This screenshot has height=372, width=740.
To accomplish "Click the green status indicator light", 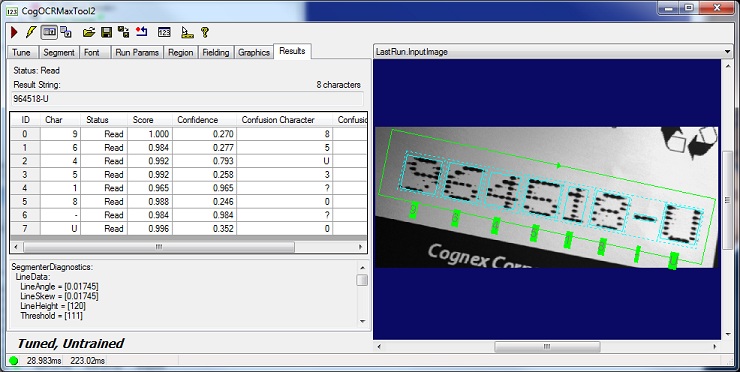I will [14, 361].
